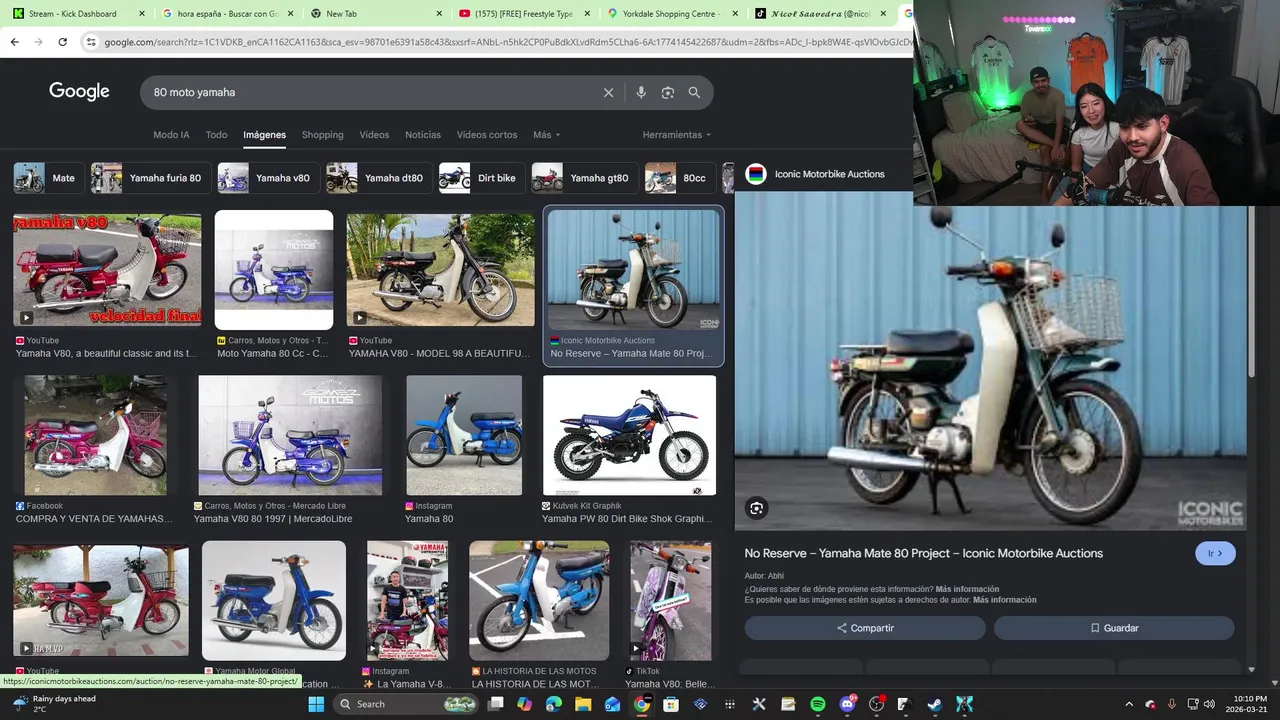Open File Explorer from the taskbar
Viewport: 1280px width, 720px height.
[583, 704]
